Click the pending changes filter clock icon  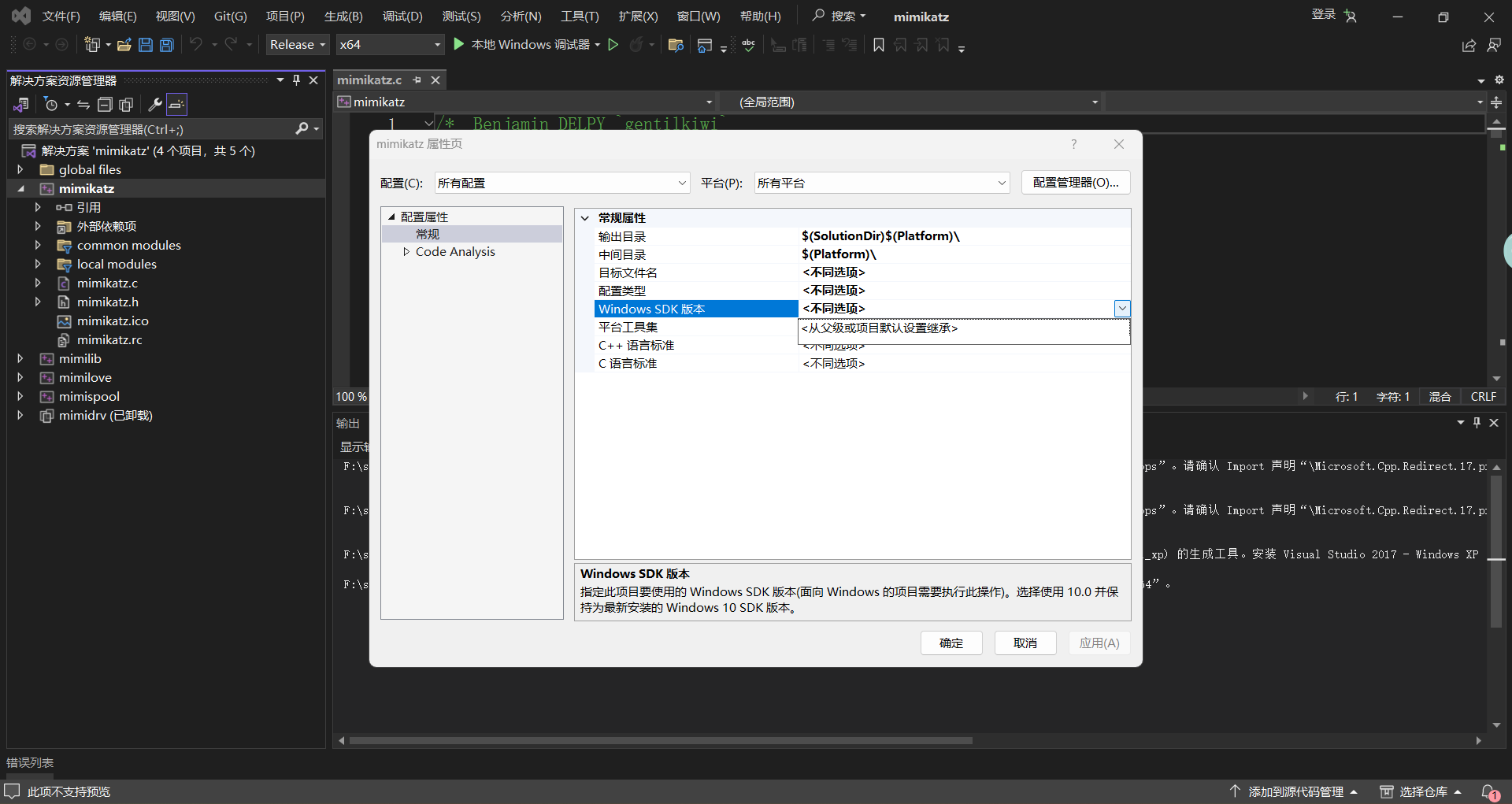[x=51, y=104]
